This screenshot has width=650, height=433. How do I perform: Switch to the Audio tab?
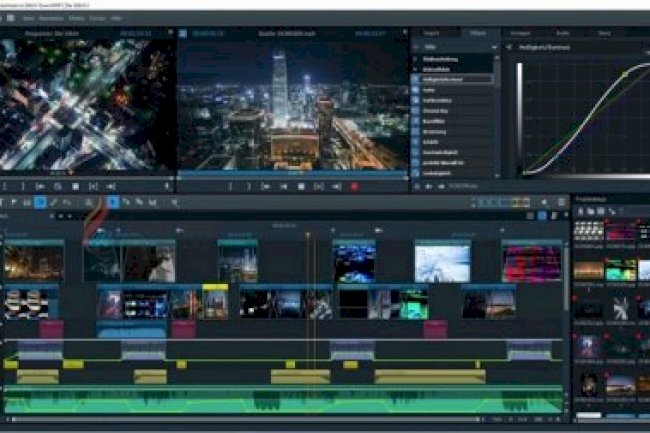coord(563,33)
